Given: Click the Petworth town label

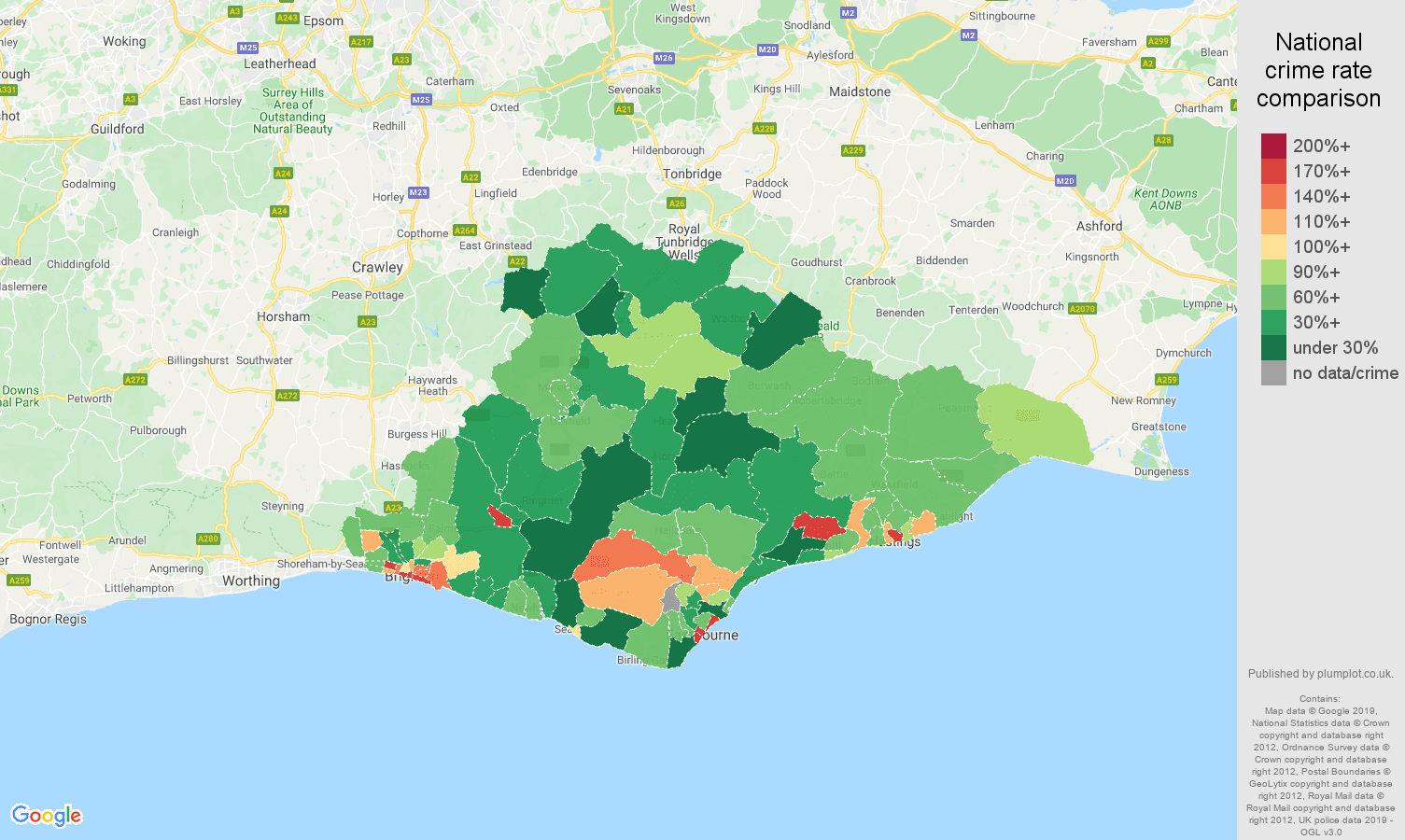Looking at the screenshot, I should point(90,399).
